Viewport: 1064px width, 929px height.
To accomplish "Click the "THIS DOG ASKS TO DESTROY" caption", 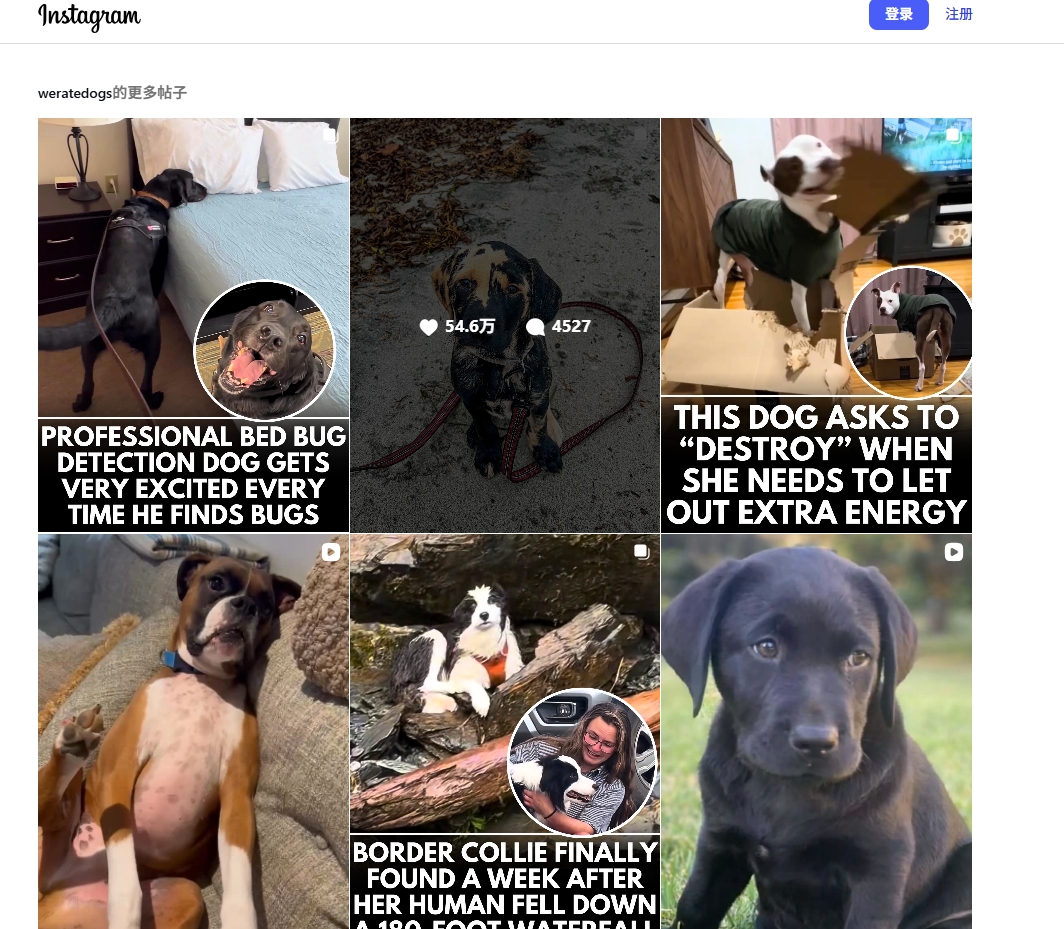I will click(816, 465).
